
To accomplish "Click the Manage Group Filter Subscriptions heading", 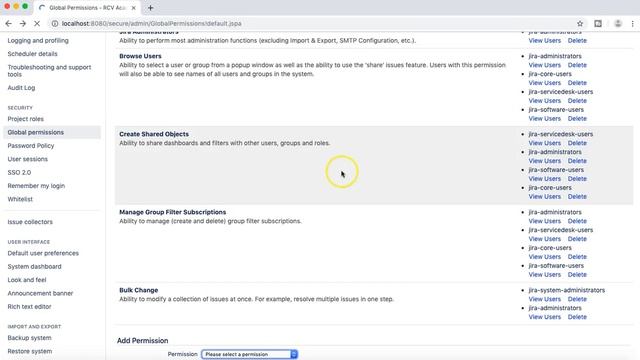I will point(172,212).
